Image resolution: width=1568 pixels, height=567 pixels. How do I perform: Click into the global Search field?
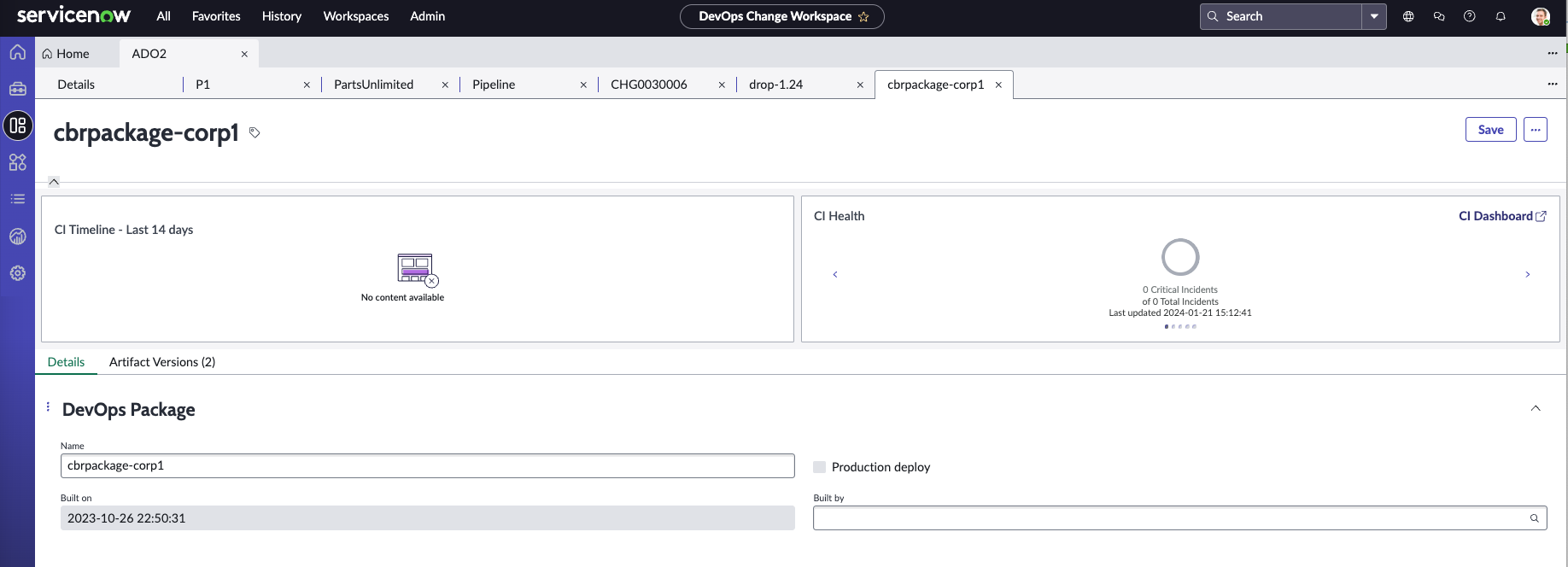1281,16
